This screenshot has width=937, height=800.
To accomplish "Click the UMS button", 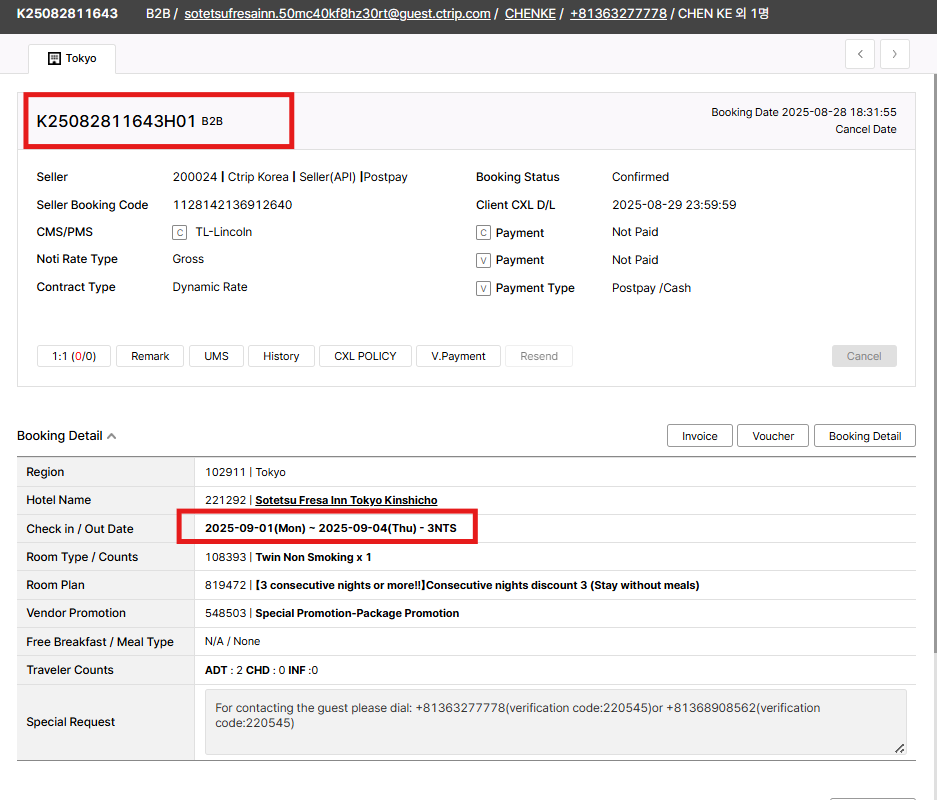I will 216,356.
